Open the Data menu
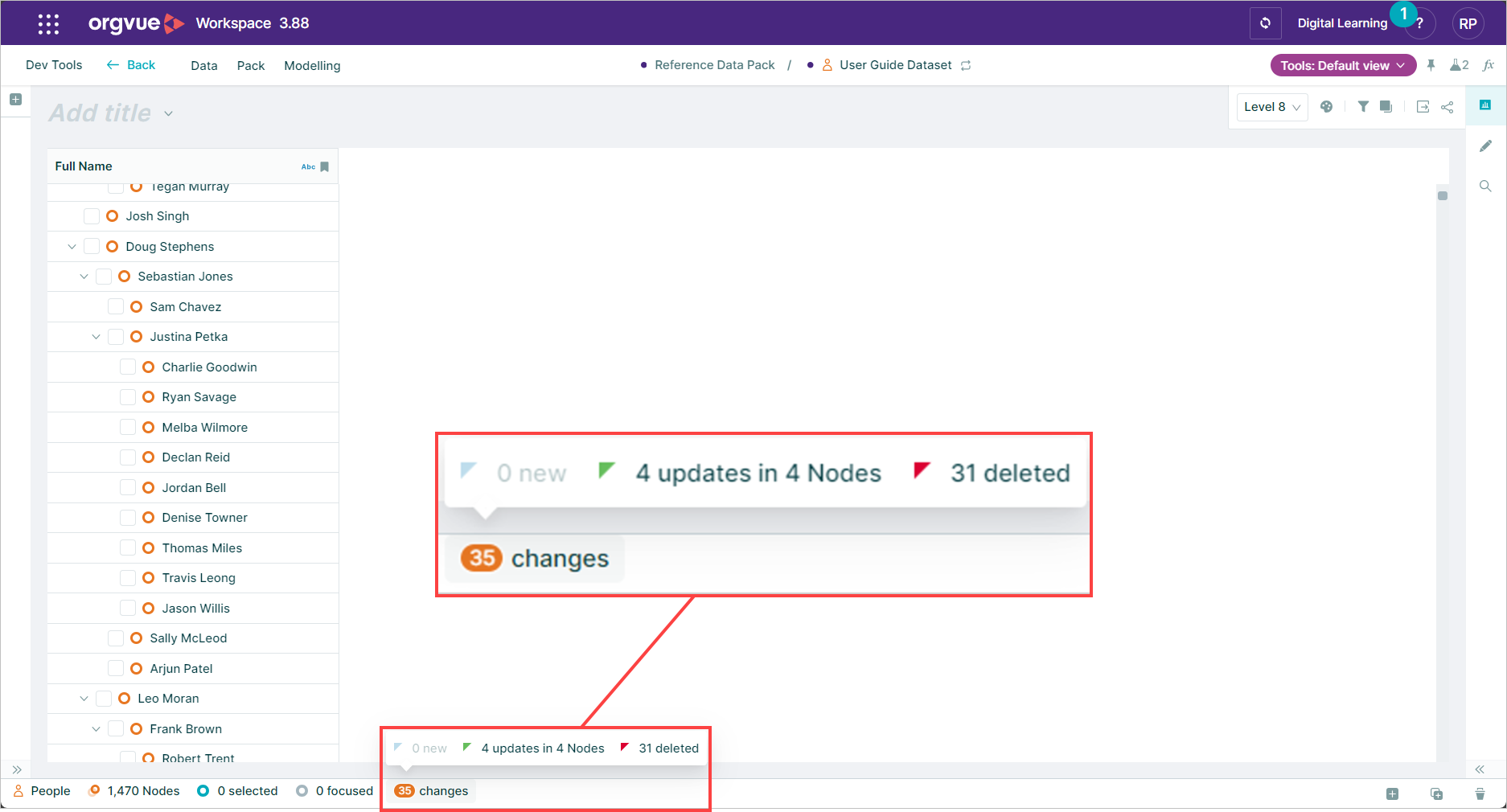Viewport: 1507px width, 812px height. (x=204, y=66)
